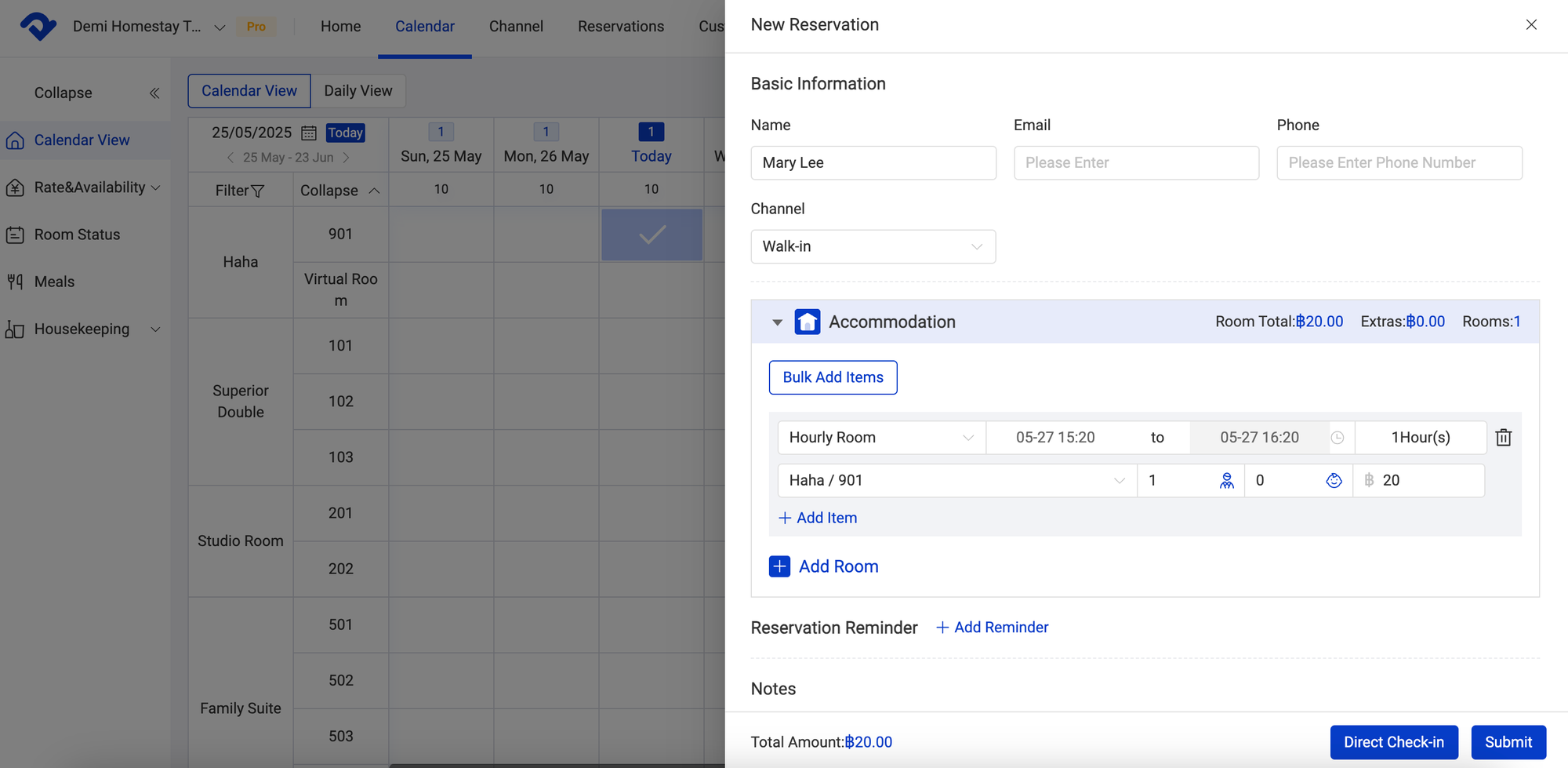Click the clock icon beside the checkout time
Screen dimensions: 1568x768
pos(1338,437)
